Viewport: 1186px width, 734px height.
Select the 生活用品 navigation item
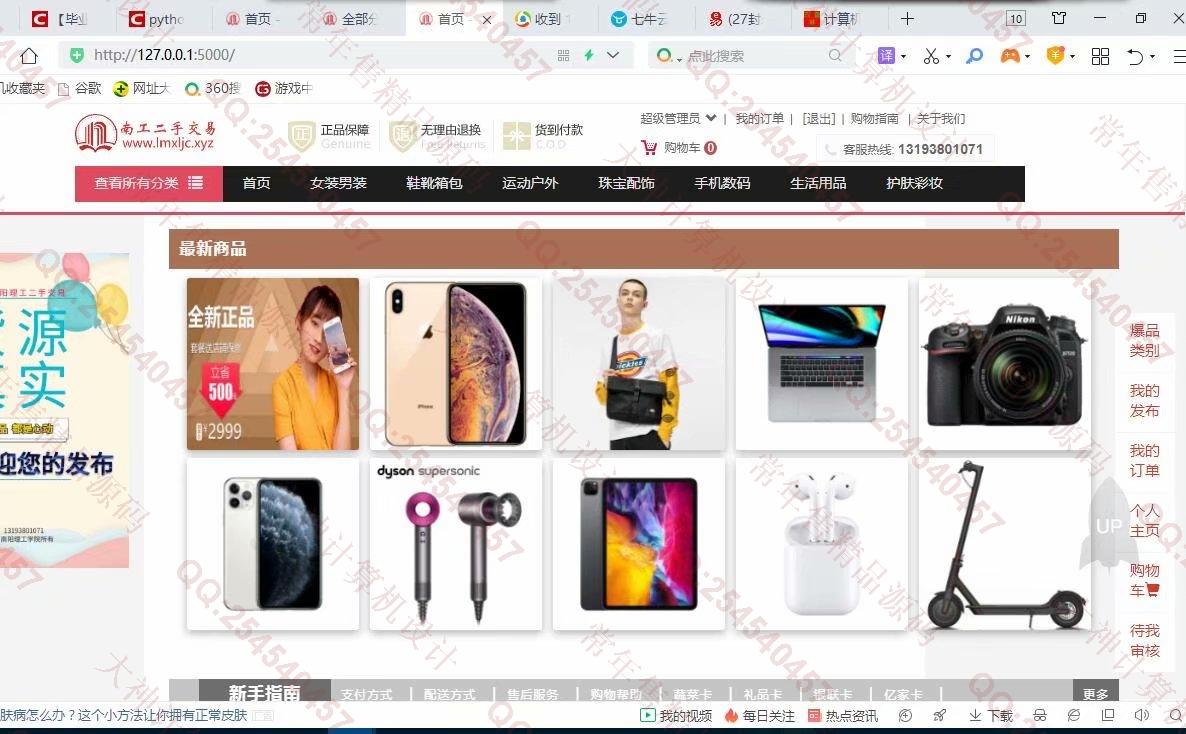818,183
